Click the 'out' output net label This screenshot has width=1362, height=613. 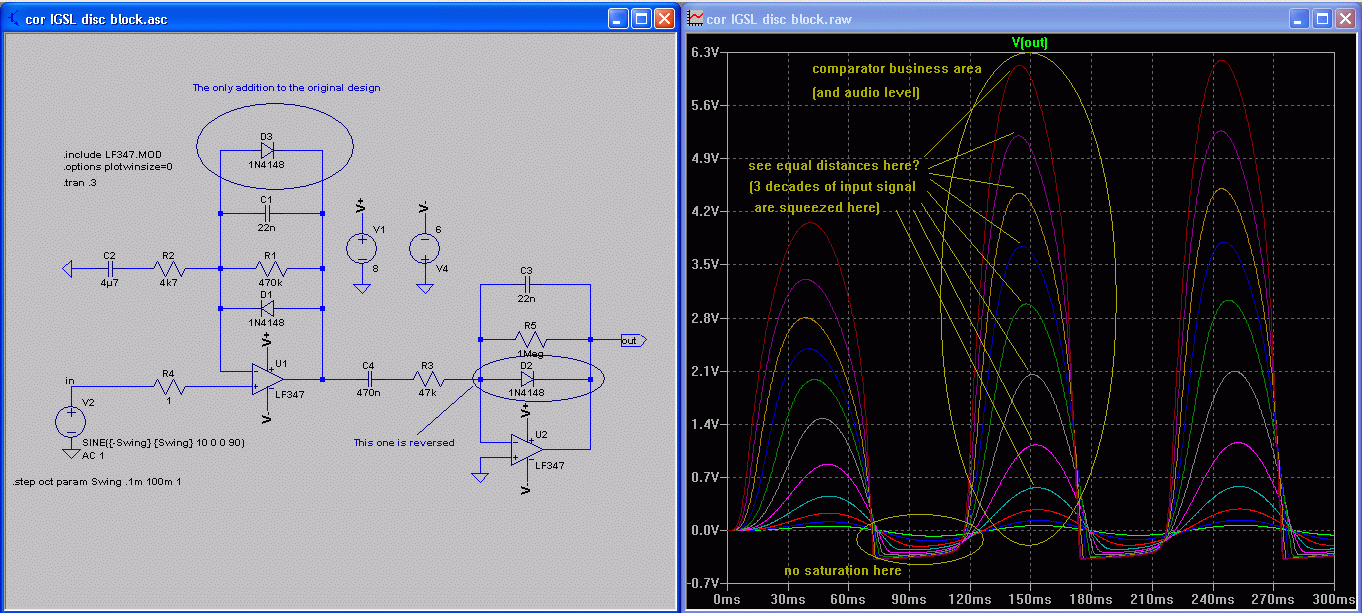tap(630, 340)
